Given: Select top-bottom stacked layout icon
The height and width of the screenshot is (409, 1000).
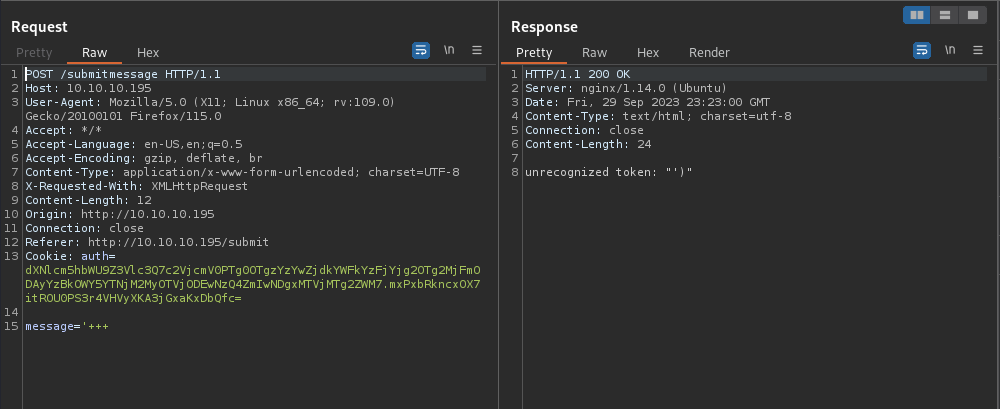Looking at the screenshot, I should (x=945, y=15).
